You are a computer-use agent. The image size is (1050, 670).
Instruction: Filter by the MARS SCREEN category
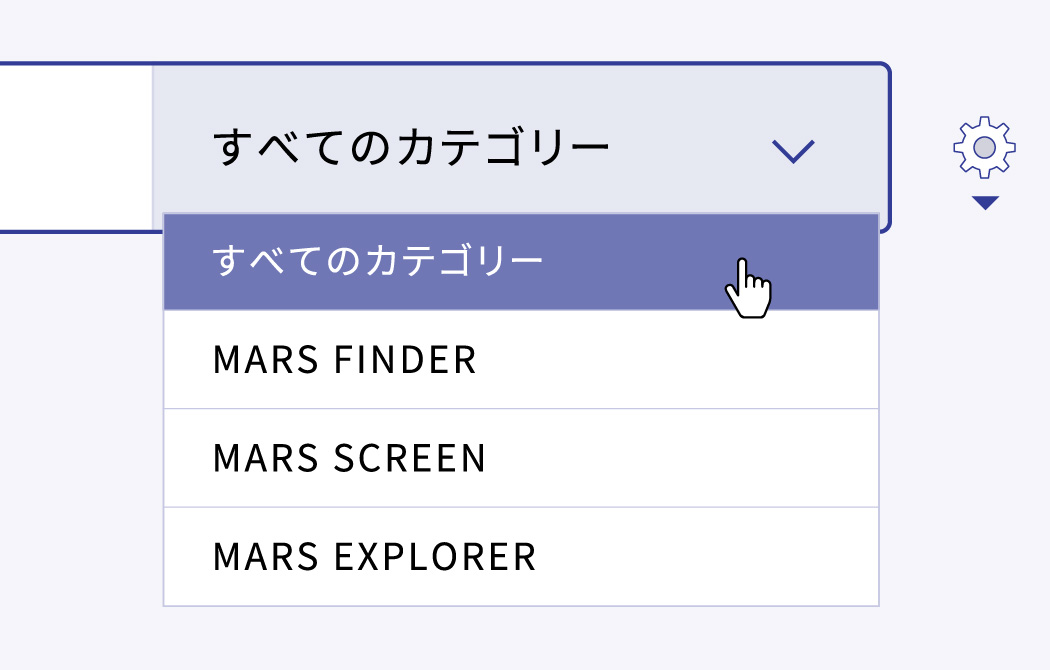coord(521,458)
